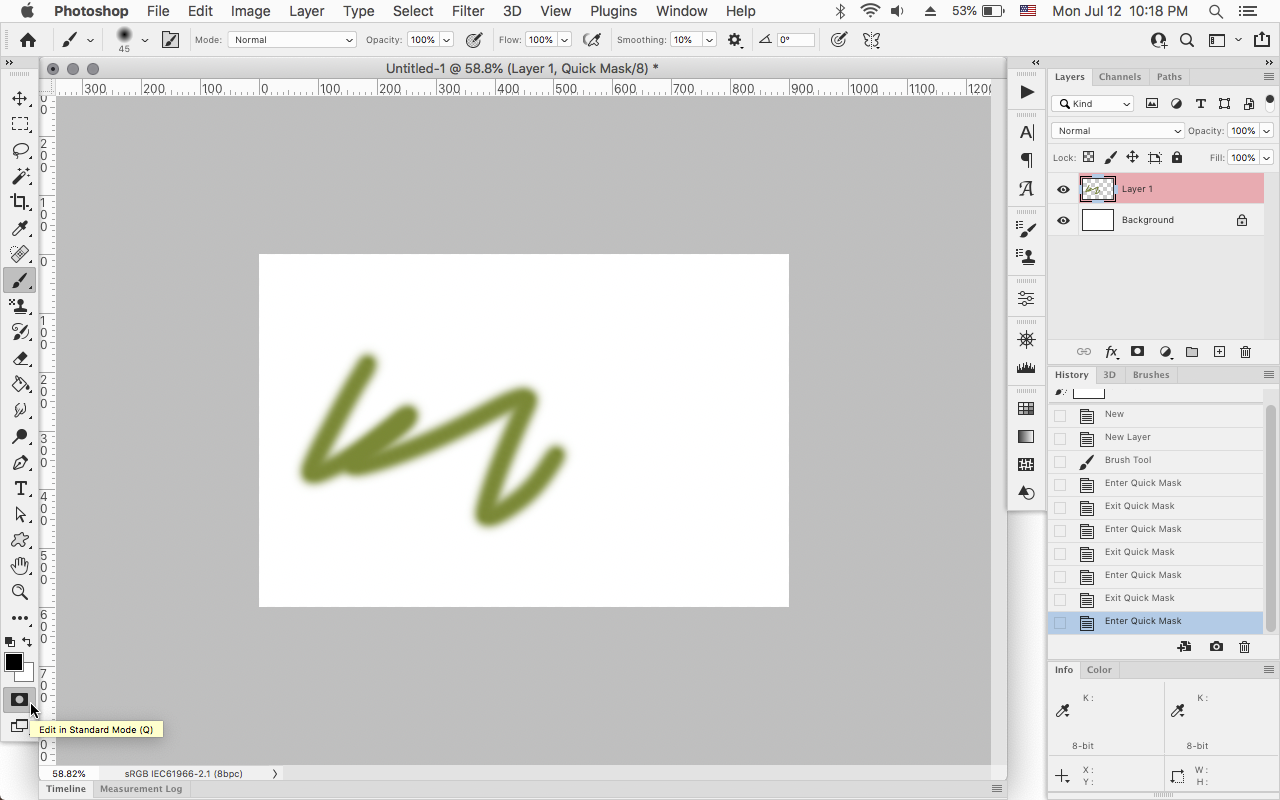1280x800 pixels.
Task: Select the Zoom tool
Action: coord(20,592)
